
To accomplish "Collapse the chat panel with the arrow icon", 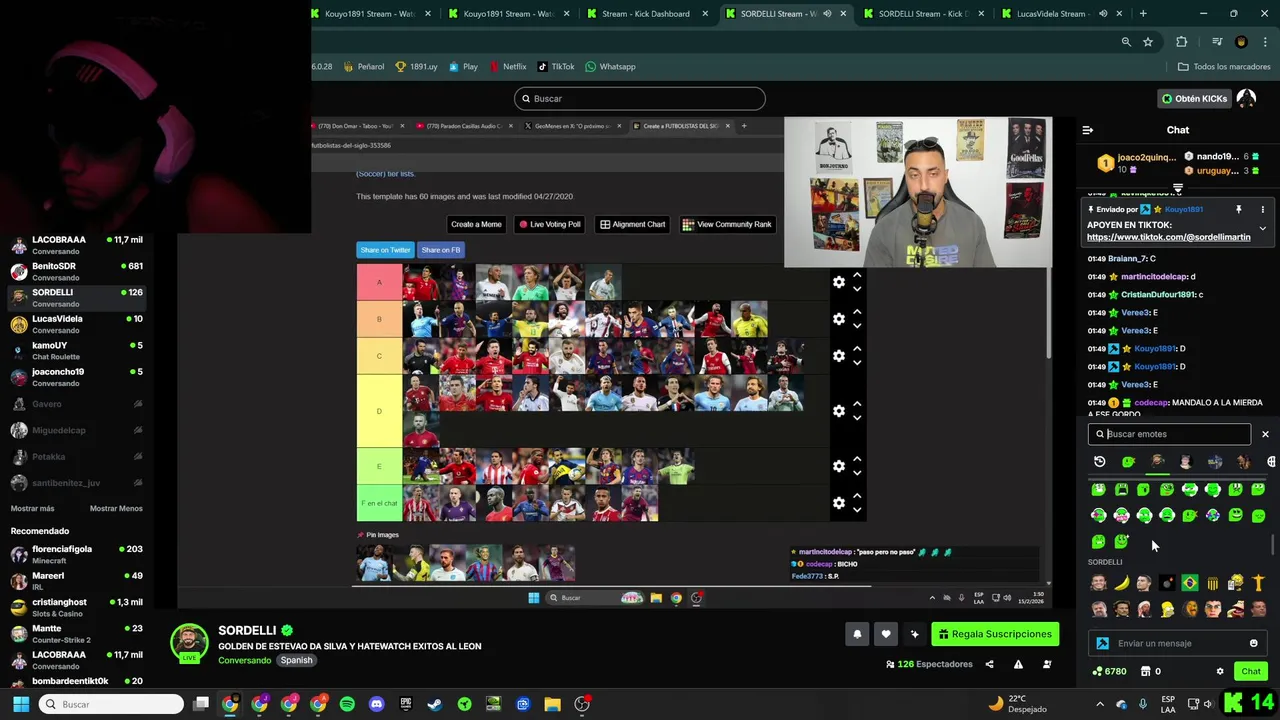I will 1088,130.
